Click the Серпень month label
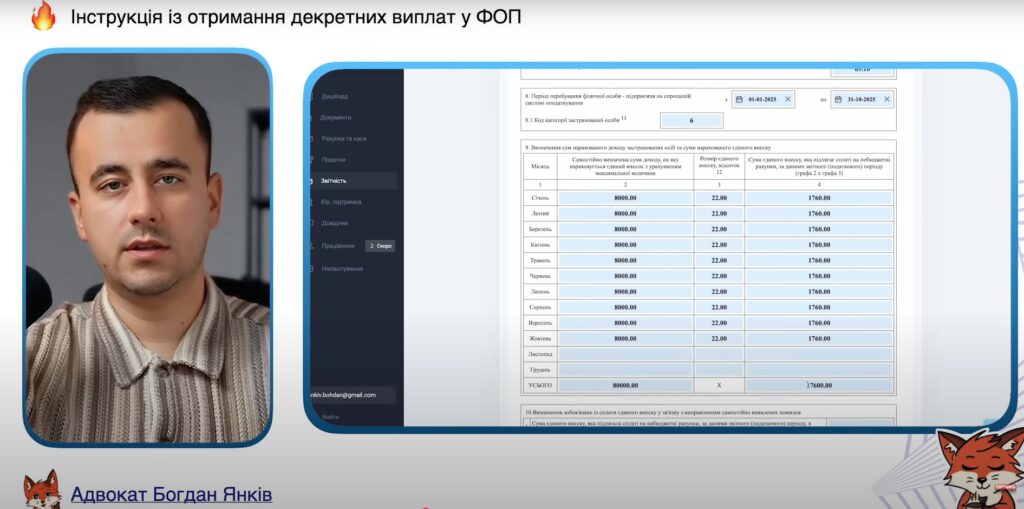Screen dimensions: 1024x509 [x=540, y=307]
